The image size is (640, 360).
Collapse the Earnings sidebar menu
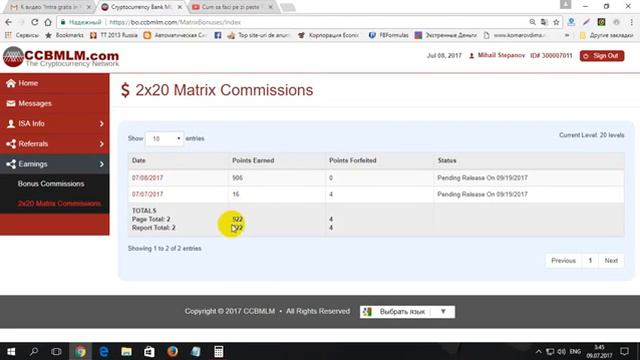pyautogui.click(x=55, y=164)
